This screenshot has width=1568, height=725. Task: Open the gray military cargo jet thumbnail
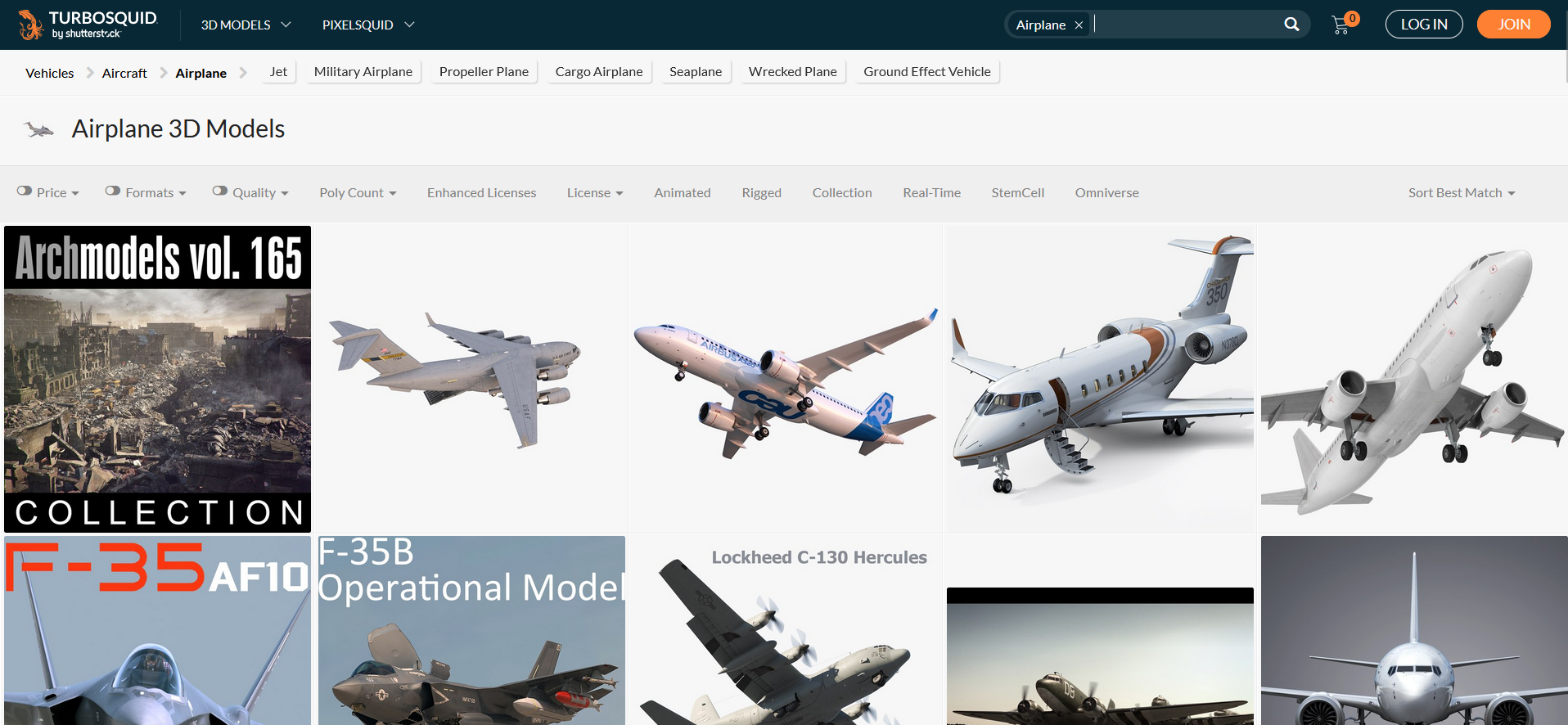pos(471,380)
